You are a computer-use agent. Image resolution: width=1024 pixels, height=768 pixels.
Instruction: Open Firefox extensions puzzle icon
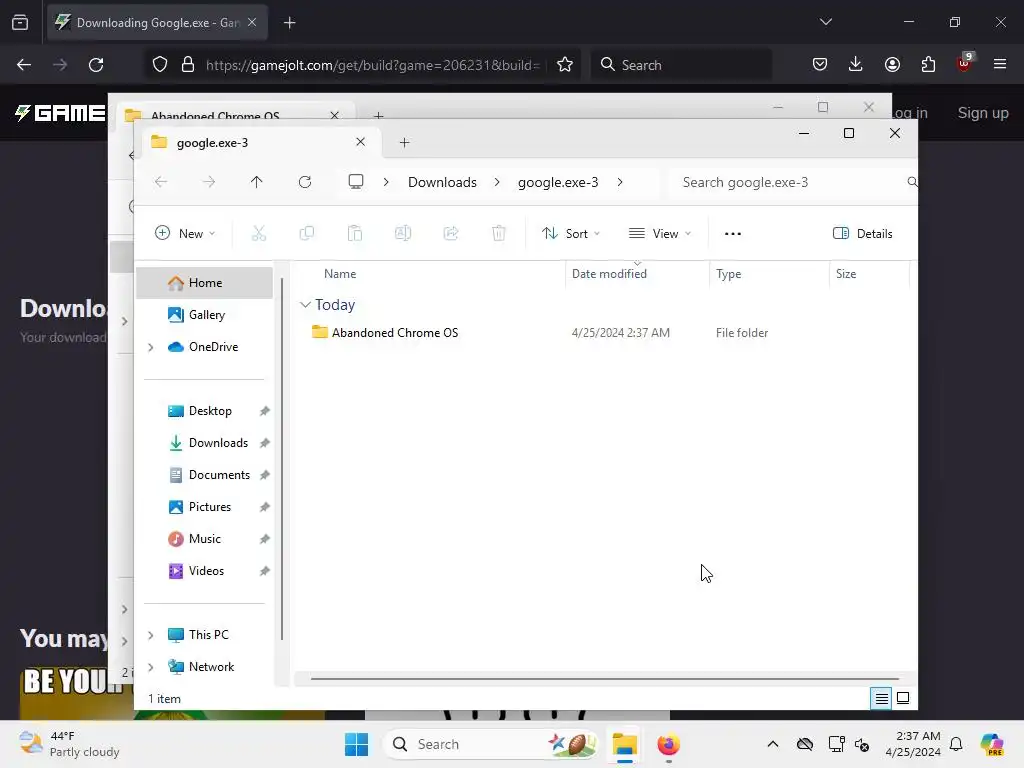928,65
